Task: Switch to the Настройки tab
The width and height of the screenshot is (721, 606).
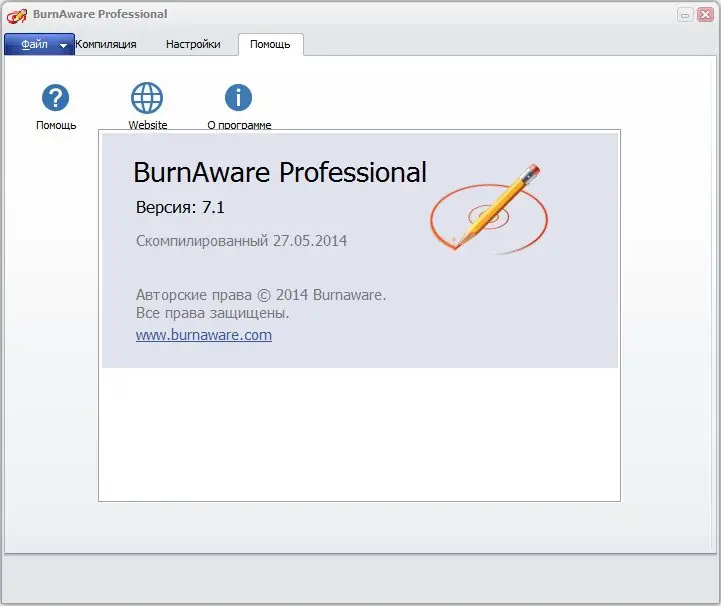Action: (193, 44)
